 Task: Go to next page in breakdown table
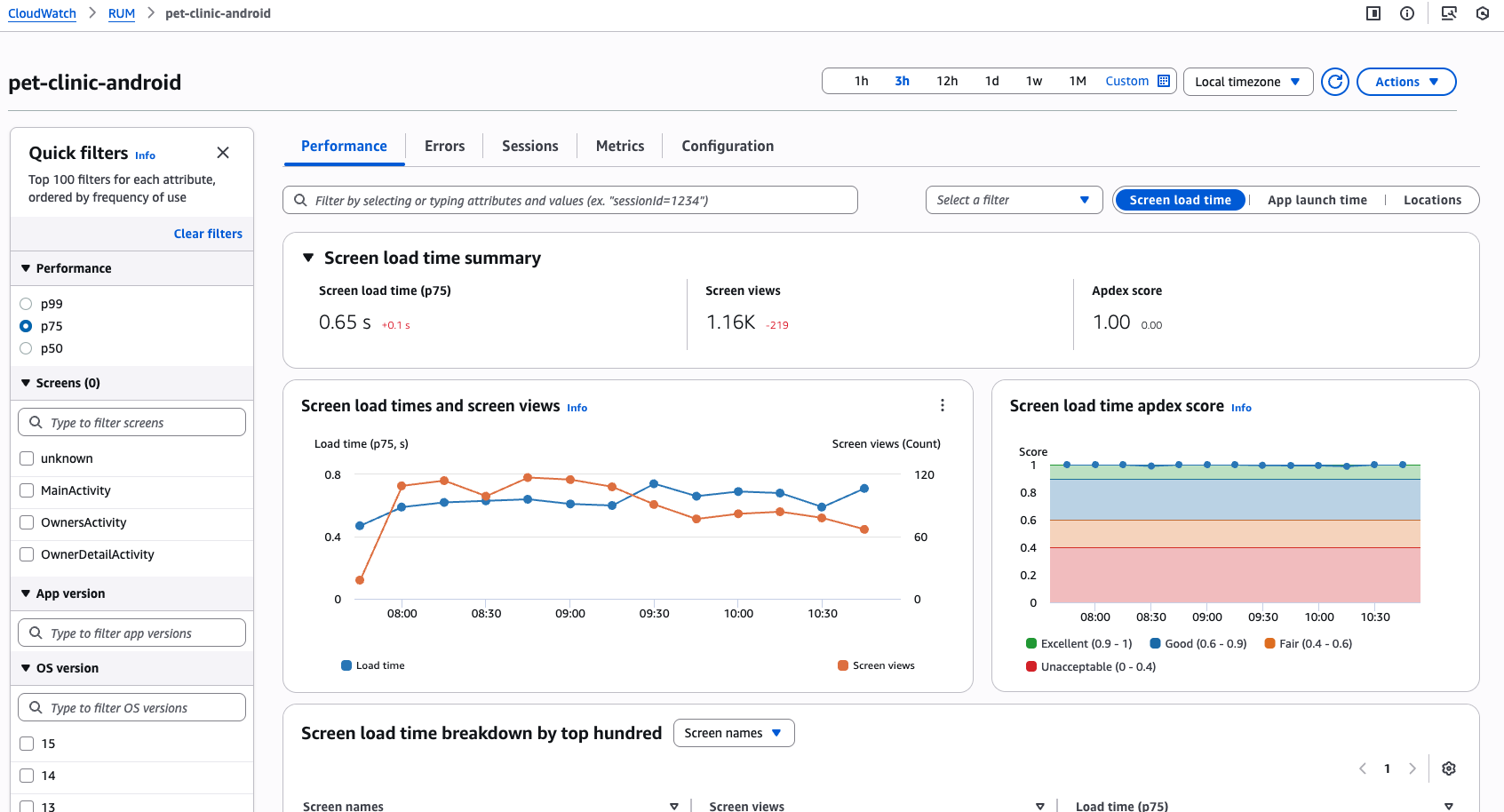click(x=1412, y=768)
